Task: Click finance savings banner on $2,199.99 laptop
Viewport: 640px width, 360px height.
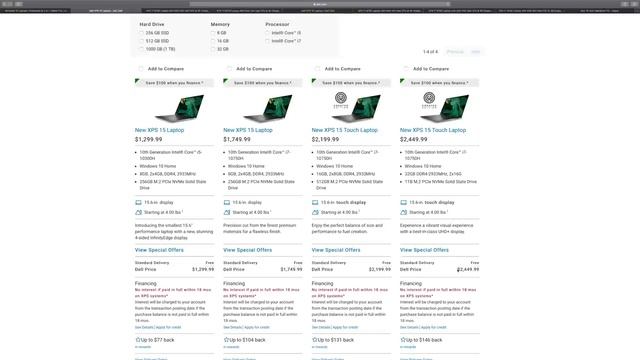Action: coord(351,83)
